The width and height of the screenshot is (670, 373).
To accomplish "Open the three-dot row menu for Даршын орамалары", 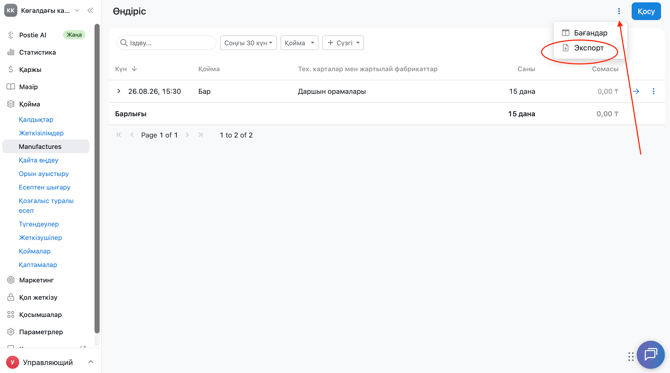I will point(653,91).
